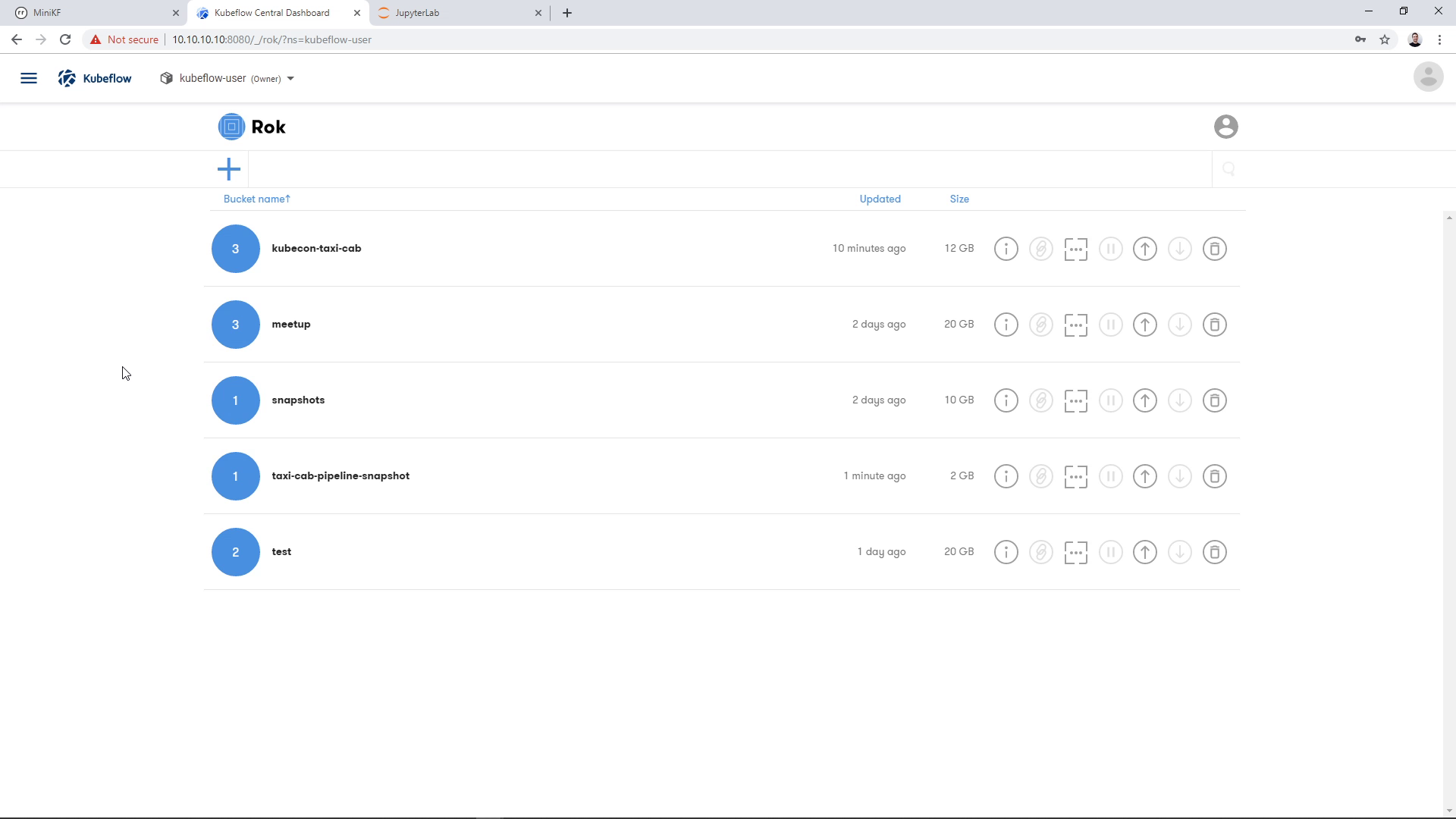The width and height of the screenshot is (1456, 819).
Task: Sort by Size column header
Action: point(959,199)
